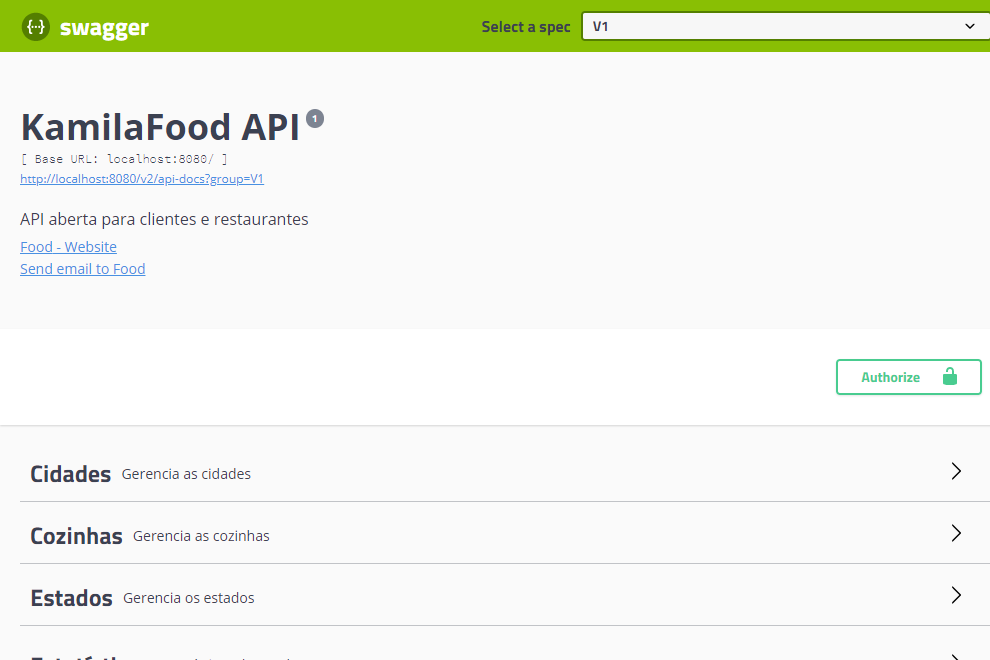Open the api-docs?group=V1 link

pos(142,179)
